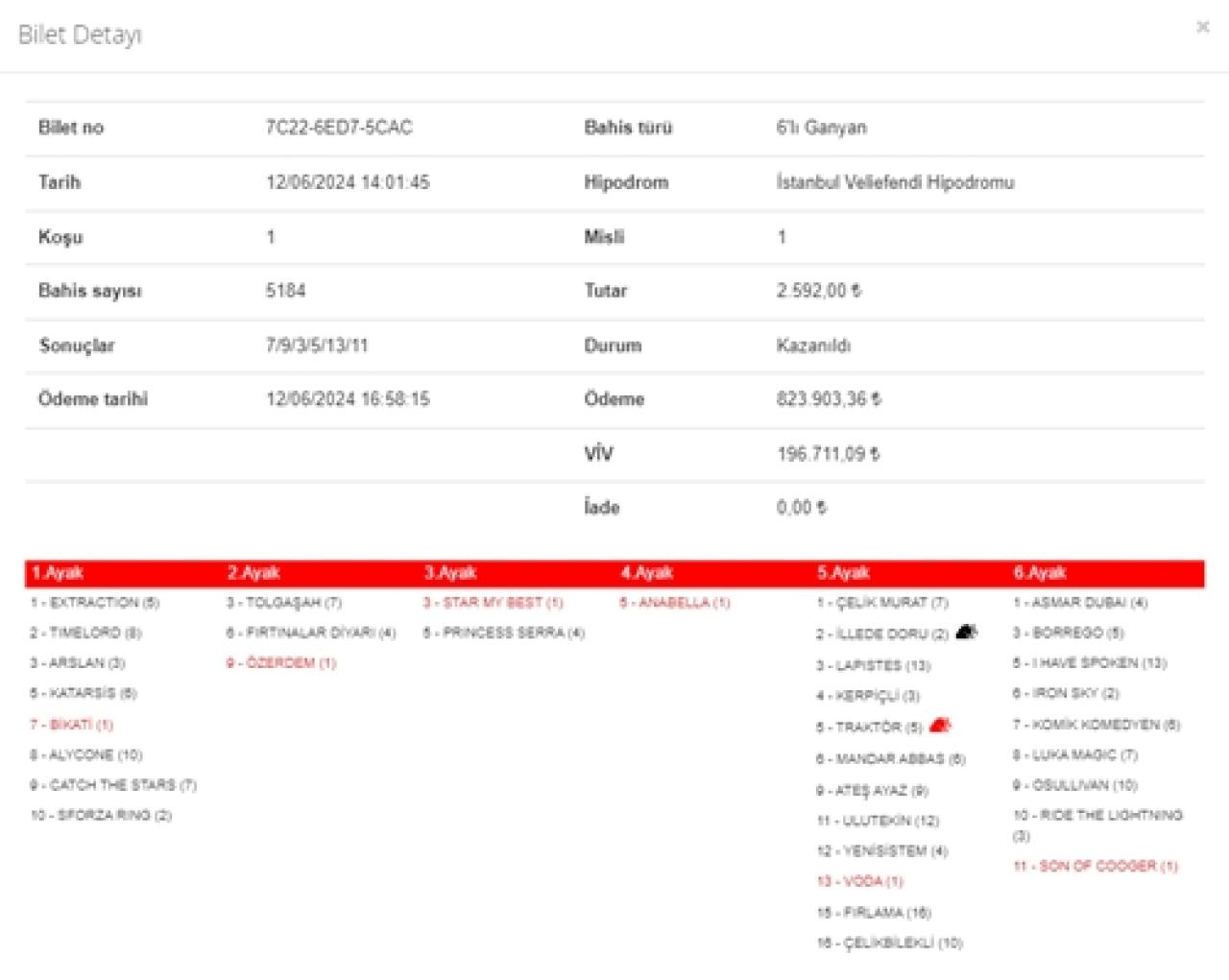Image resolution: width=1229 pixels, height=980 pixels.
Task: Click the ticket number 7C22-6ED7-5CAC
Action: 339,128
